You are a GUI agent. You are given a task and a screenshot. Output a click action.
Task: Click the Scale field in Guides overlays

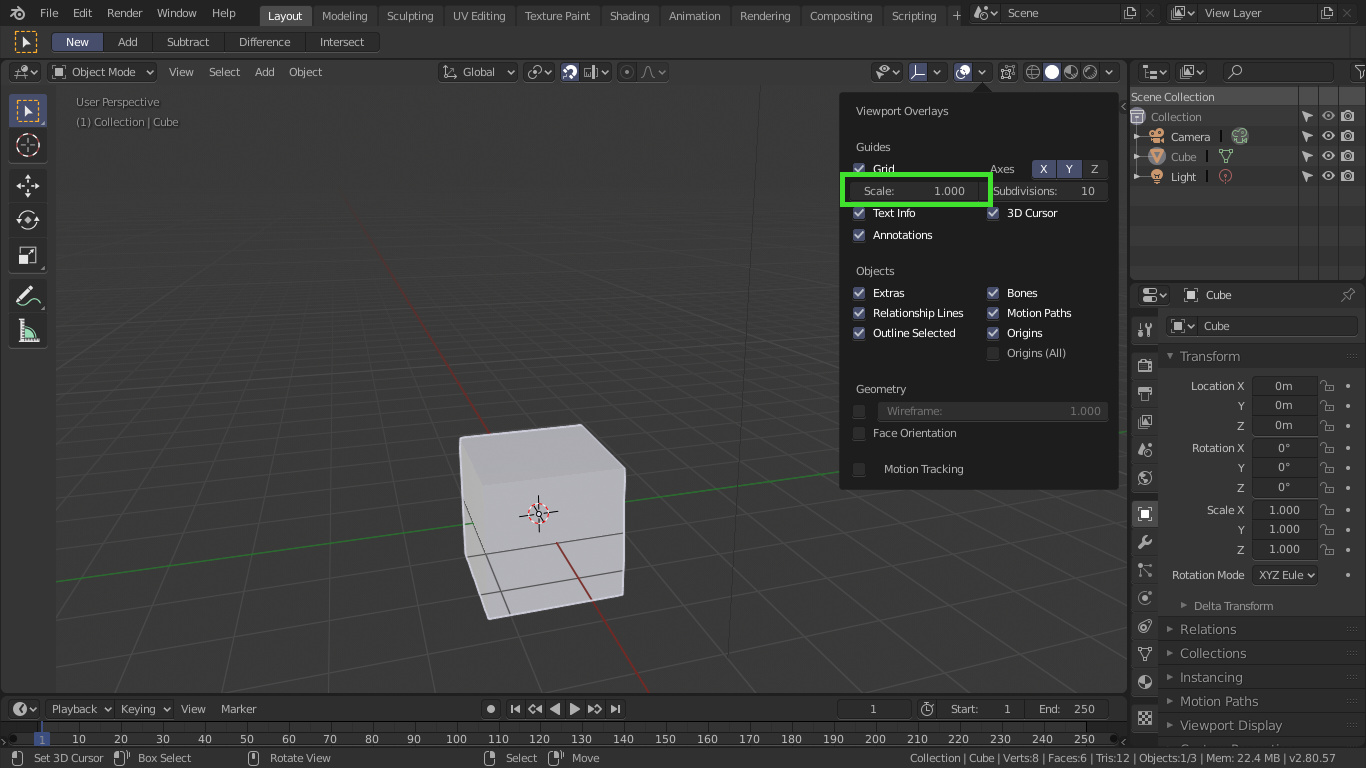pyautogui.click(x=916, y=190)
